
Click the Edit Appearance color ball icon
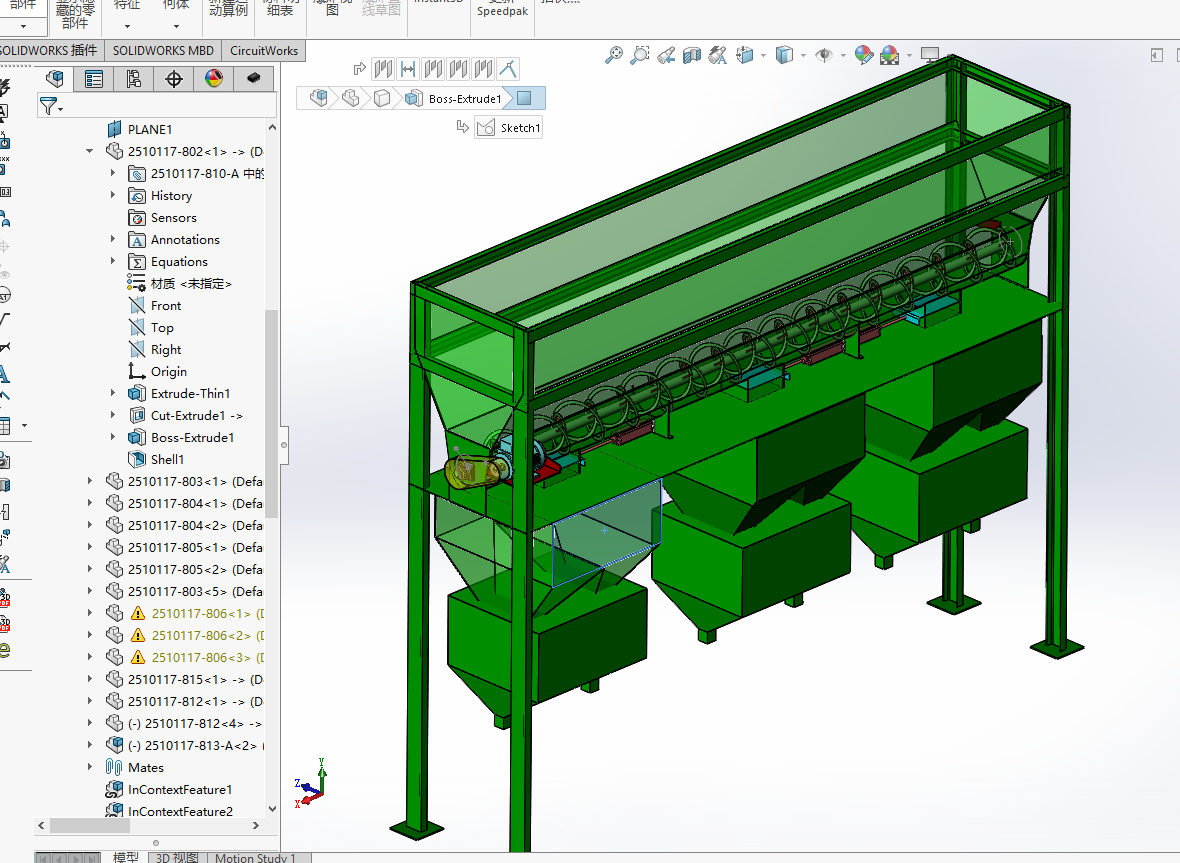[x=863, y=55]
